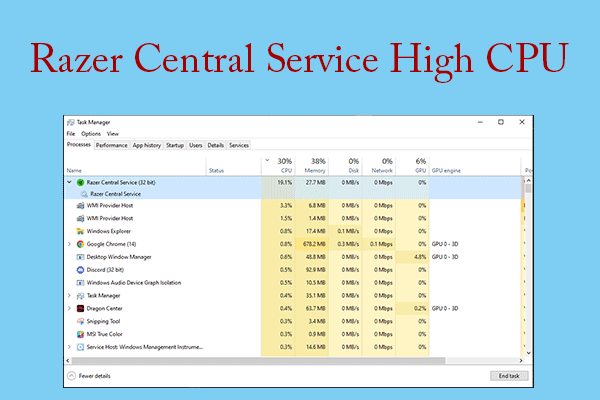The image size is (600, 400).
Task: Click the Razer Central Service process icon
Action: (80, 183)
